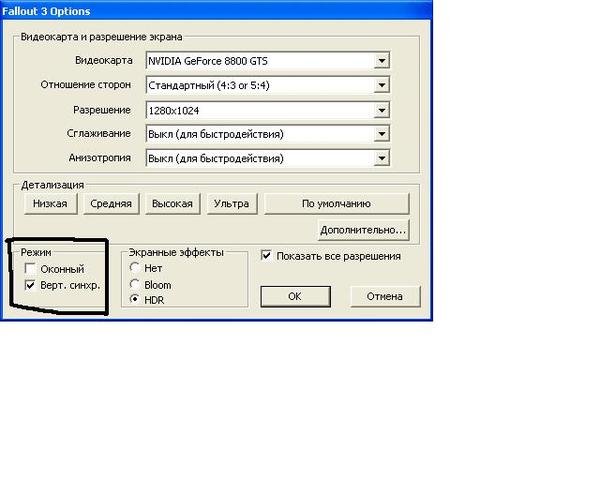Confirm settings with OK
This screenshot has width=600, height=480.
pos(295,296)
